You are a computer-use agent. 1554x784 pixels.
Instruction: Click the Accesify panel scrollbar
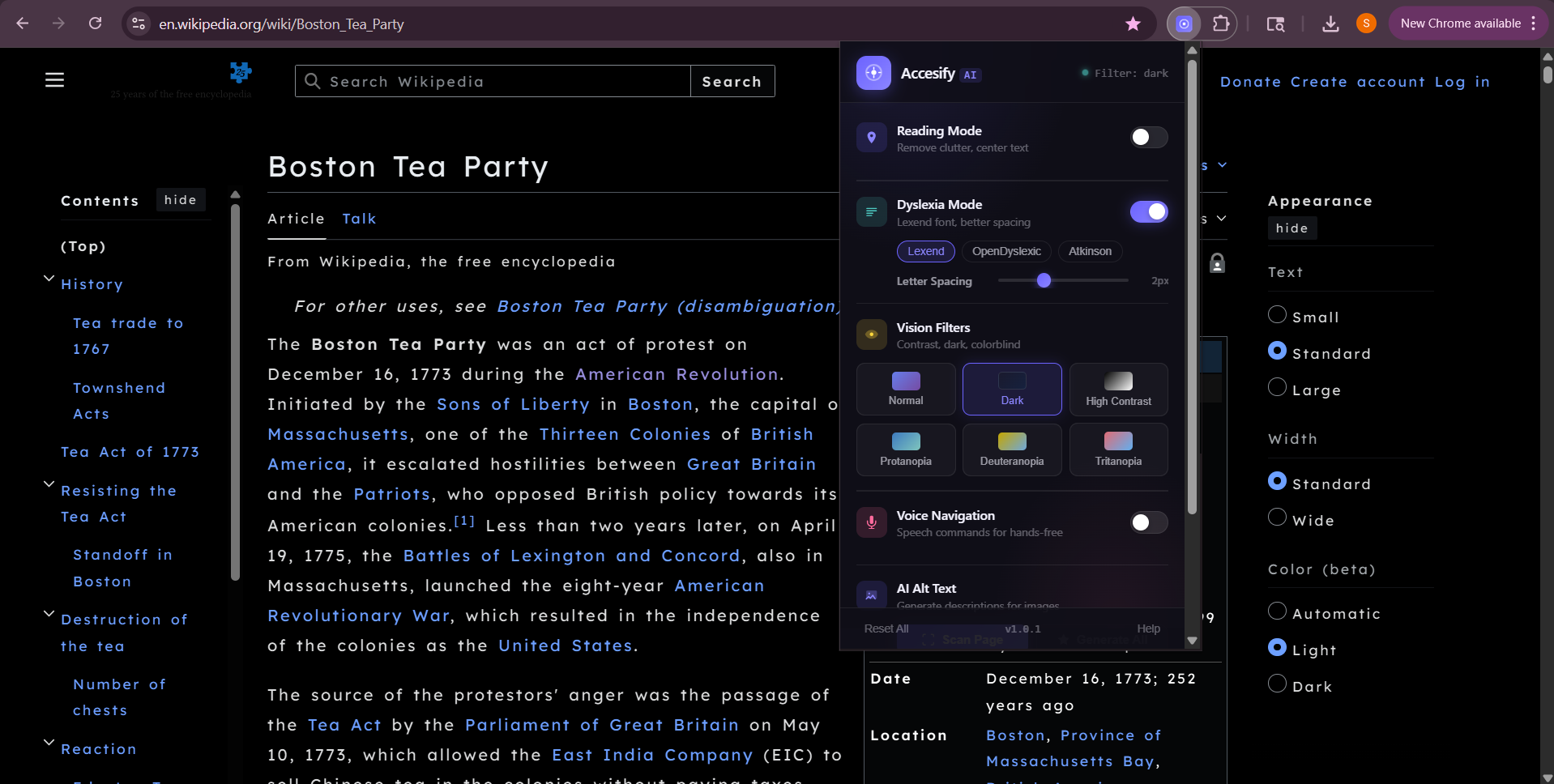pos(1192,288)
